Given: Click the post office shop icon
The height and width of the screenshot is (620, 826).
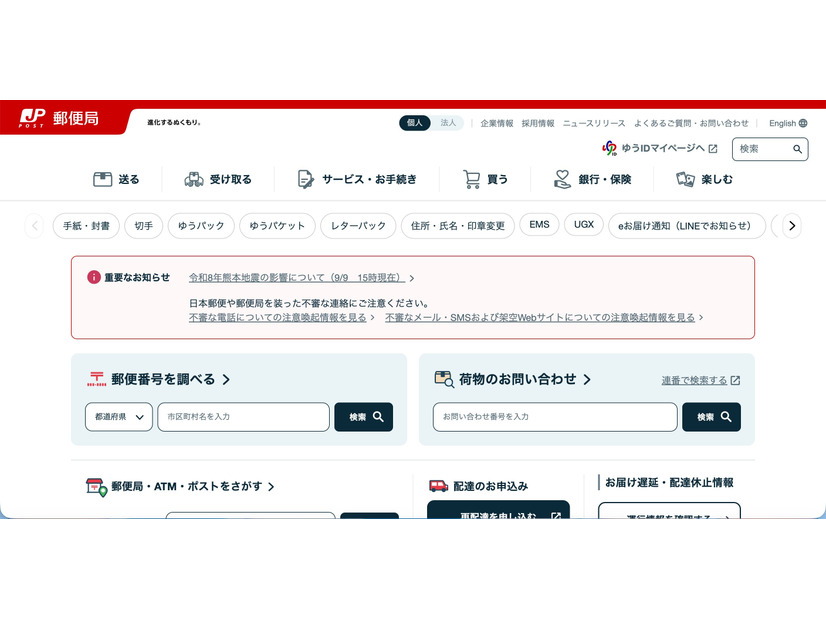Looking at the screenshot, I should (x=96, y=487).
